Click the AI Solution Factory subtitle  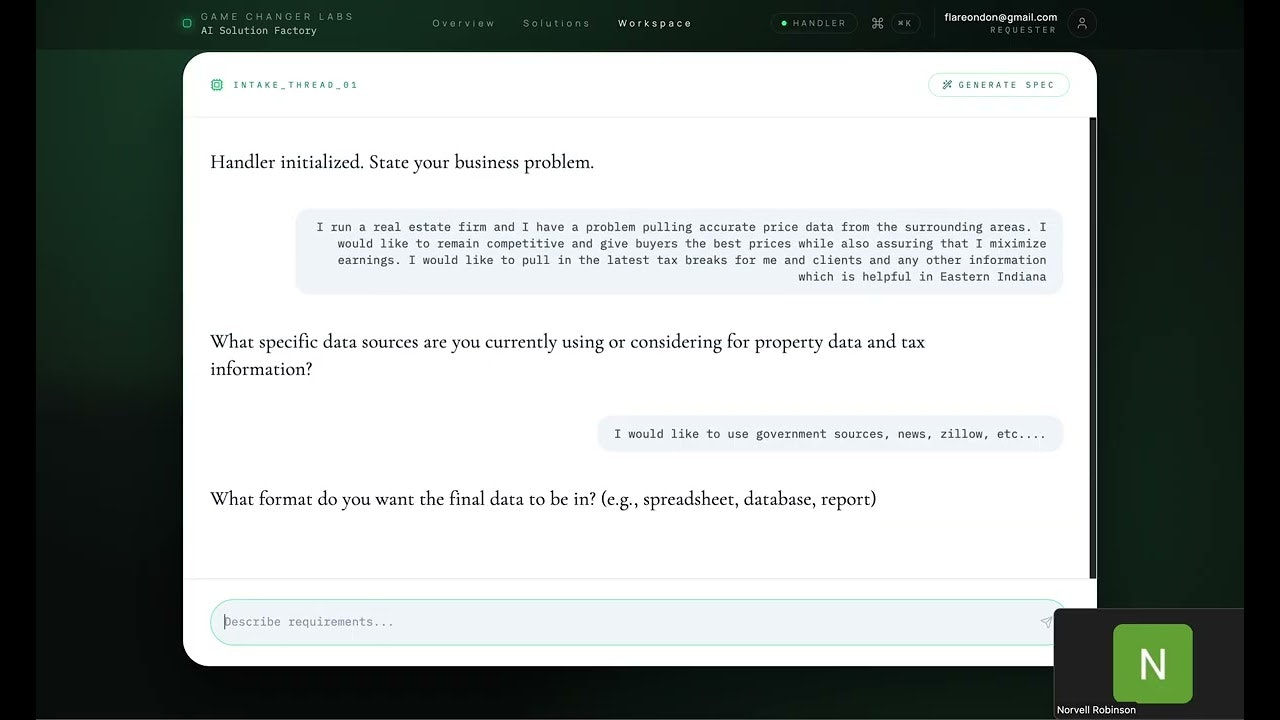point(259,31)
